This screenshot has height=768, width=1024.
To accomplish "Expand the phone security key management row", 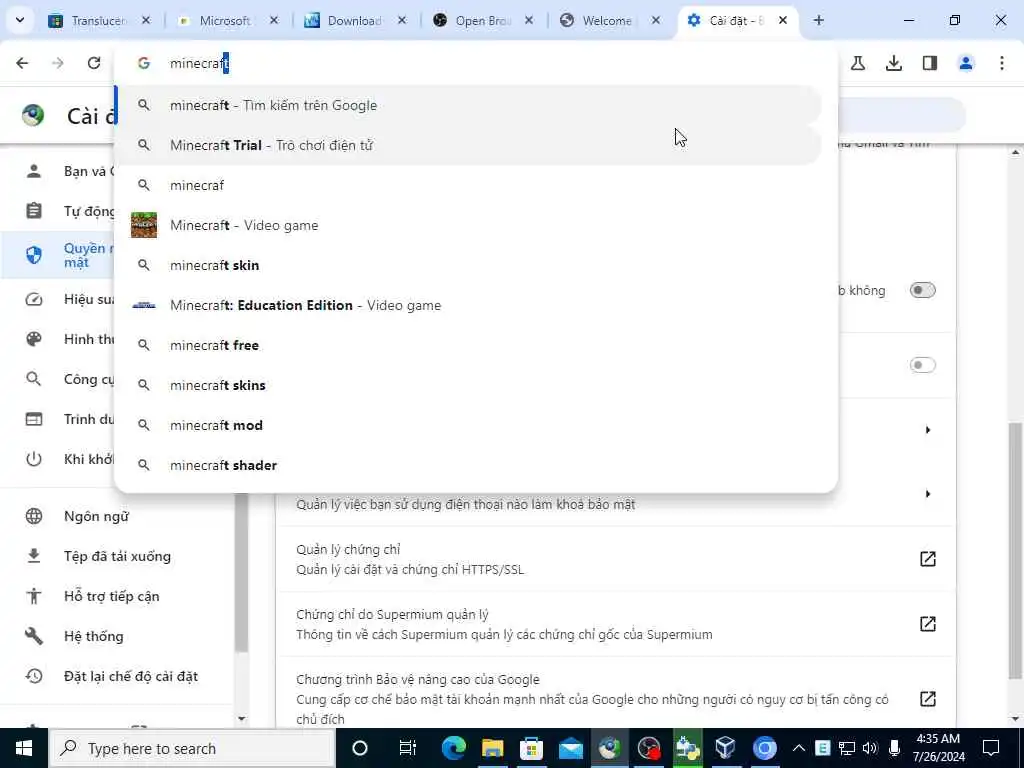I will click(x=927, y=494).
